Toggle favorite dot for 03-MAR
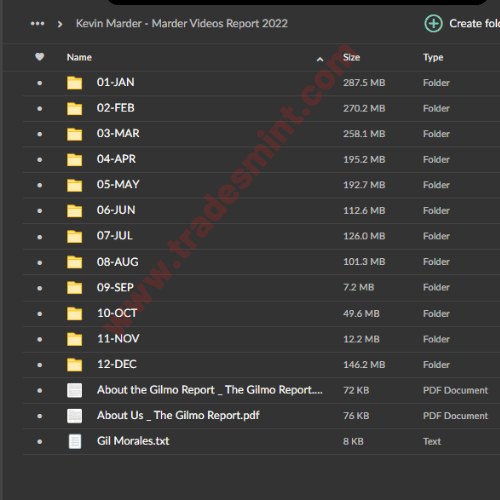Viewport: 500px width, 500px height. pos(40,134)
